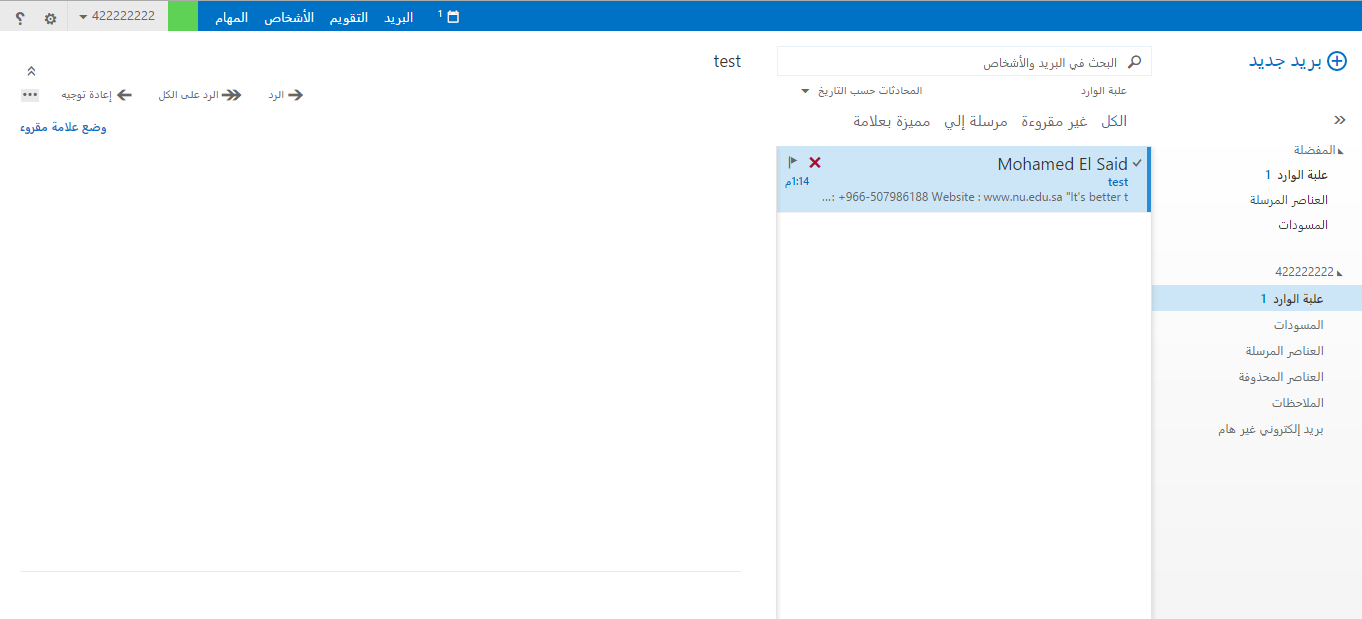Open the settings gear menu
The height and width of the screenshot is (619, 1362).
pos(50,18)
